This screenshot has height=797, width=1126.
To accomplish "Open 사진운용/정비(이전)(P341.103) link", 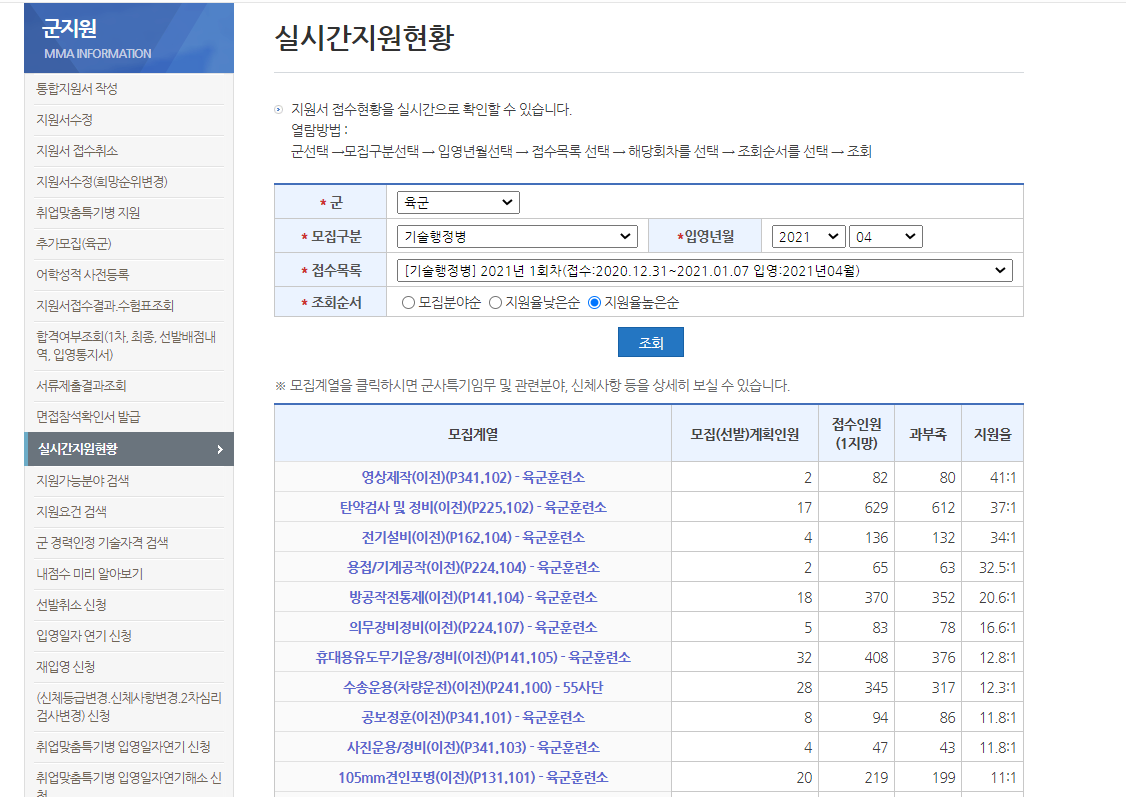I will pos(473,747).
